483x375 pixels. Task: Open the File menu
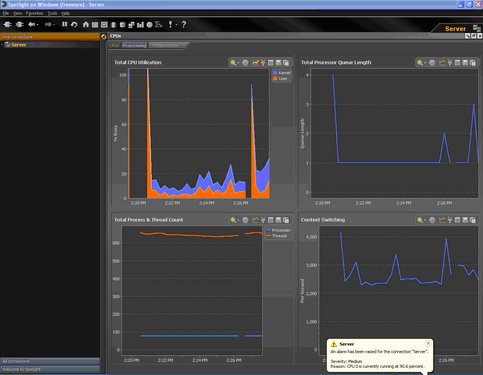tap(6, 13)
